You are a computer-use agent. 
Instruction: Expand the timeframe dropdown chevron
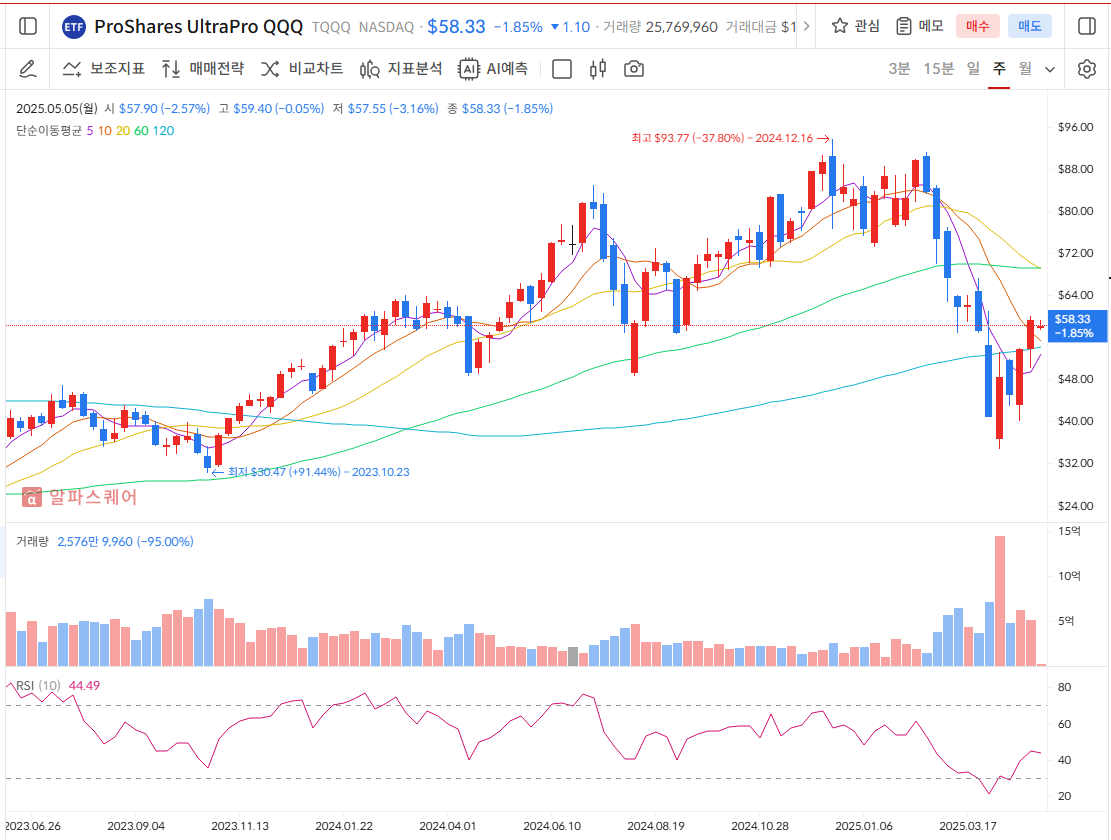click(1050, 69)
